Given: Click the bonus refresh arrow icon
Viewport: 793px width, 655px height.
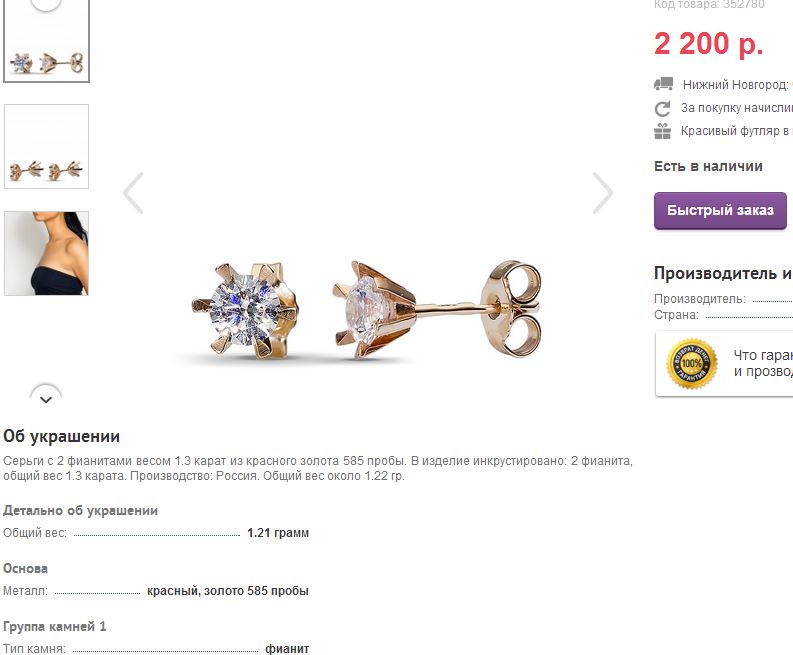Looking at the screenshot, I should (x=663, y=108).
